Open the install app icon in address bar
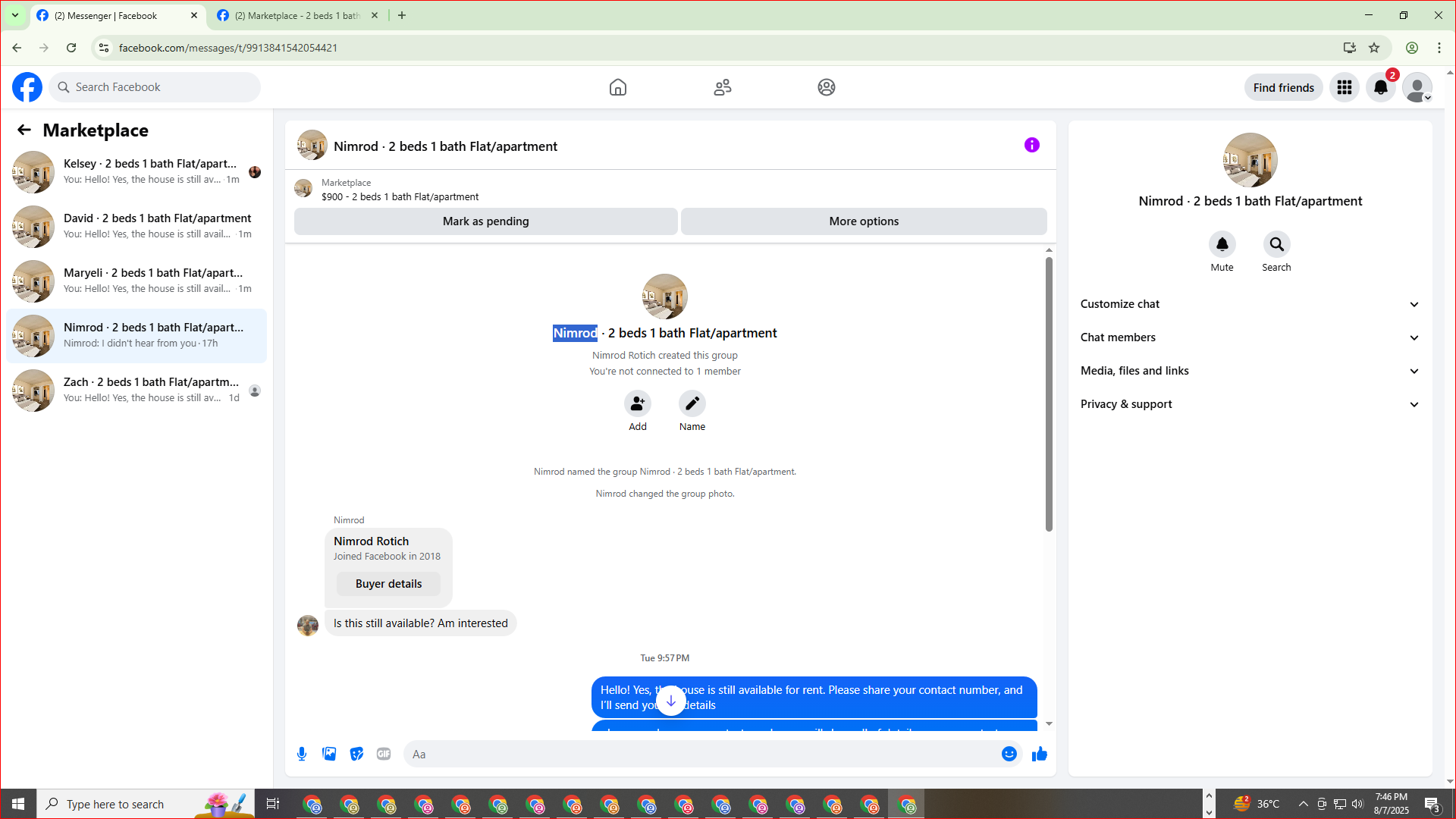Image resolution: width=1456 pixels, height=819 pixels. (x=1350, y=48)
